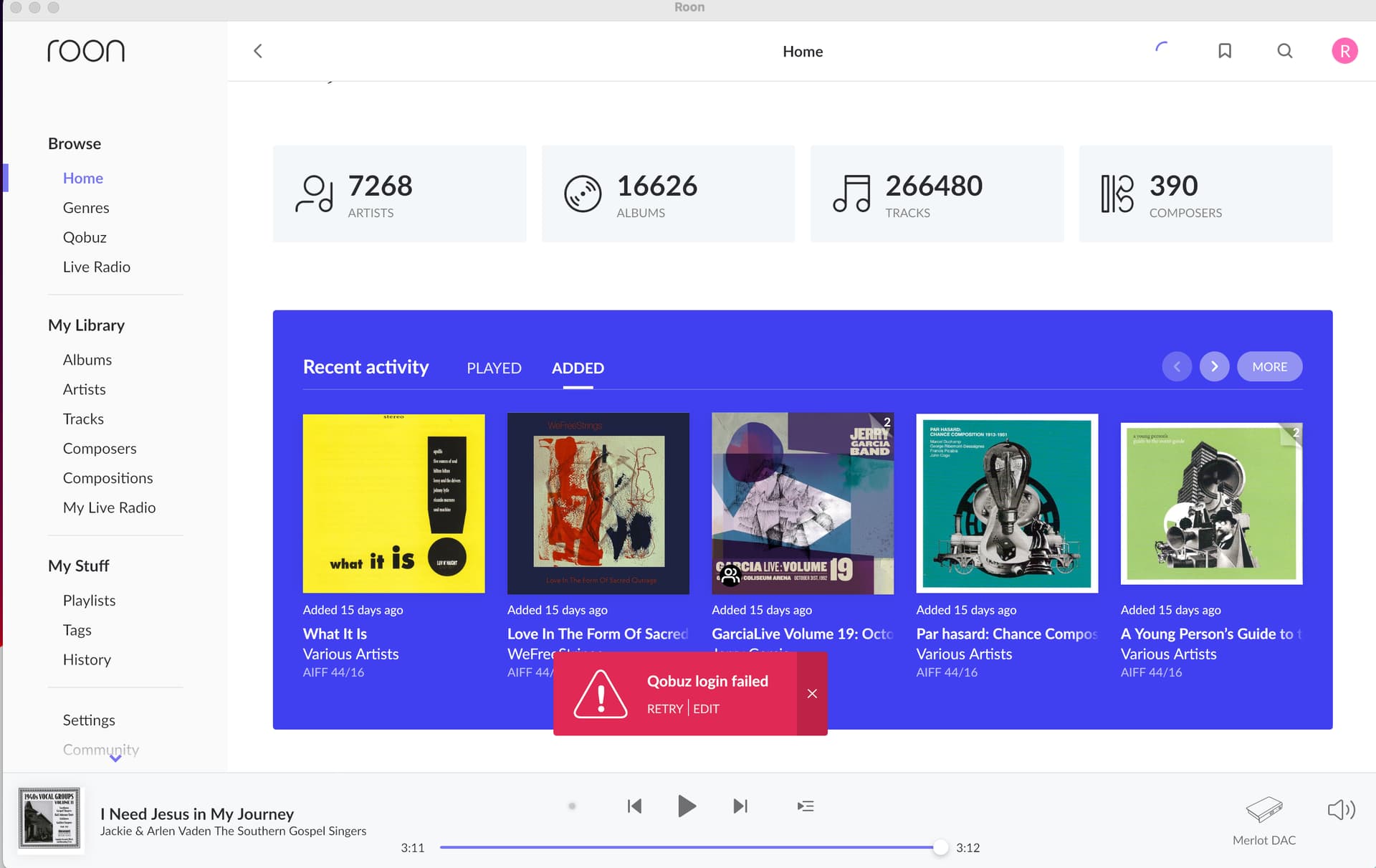Show next recent activity items
1376x868 pixels.
pyautogui.click(x=1214, y=366)
